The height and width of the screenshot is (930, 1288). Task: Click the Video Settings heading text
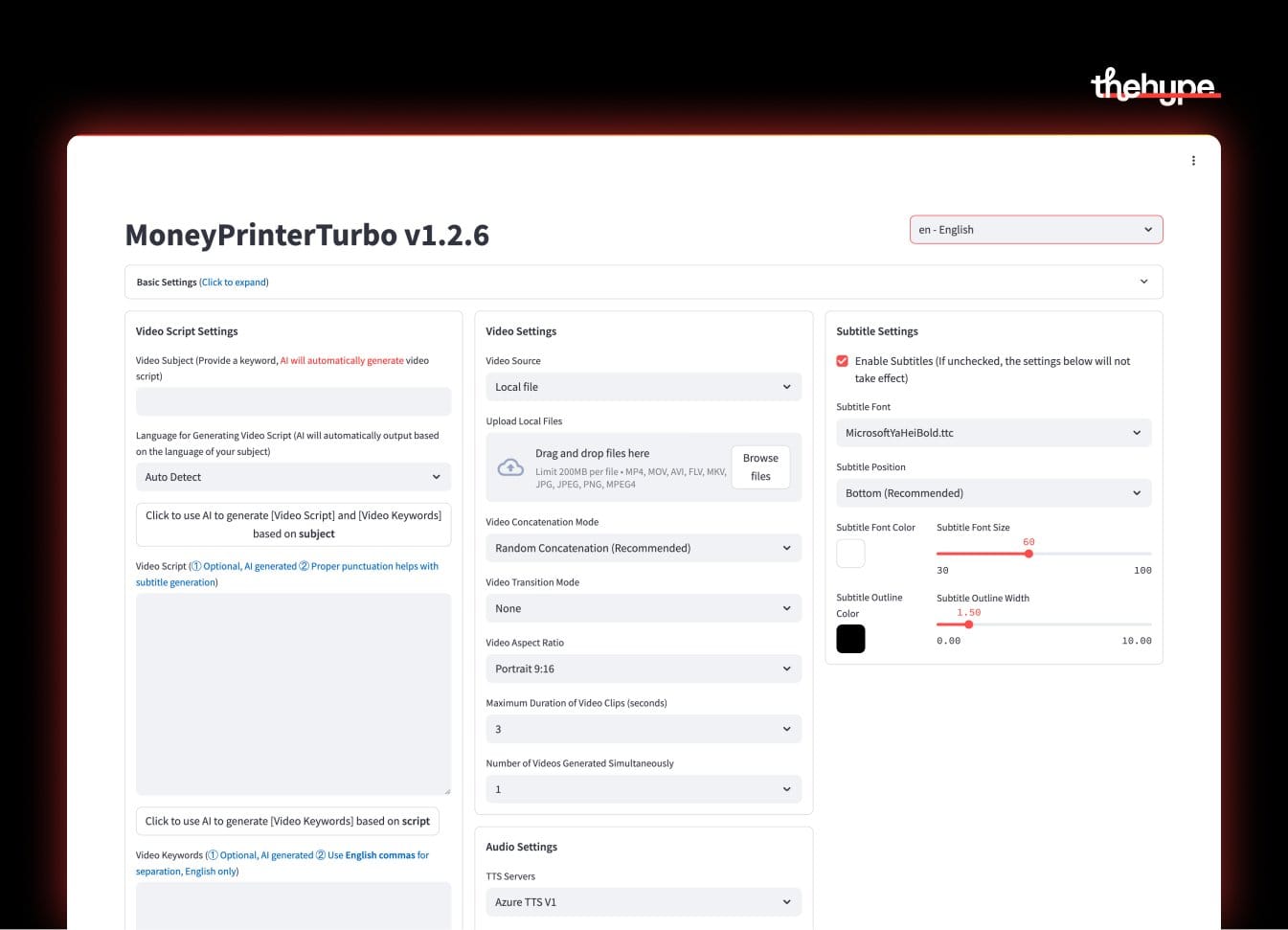pos(521,331)
